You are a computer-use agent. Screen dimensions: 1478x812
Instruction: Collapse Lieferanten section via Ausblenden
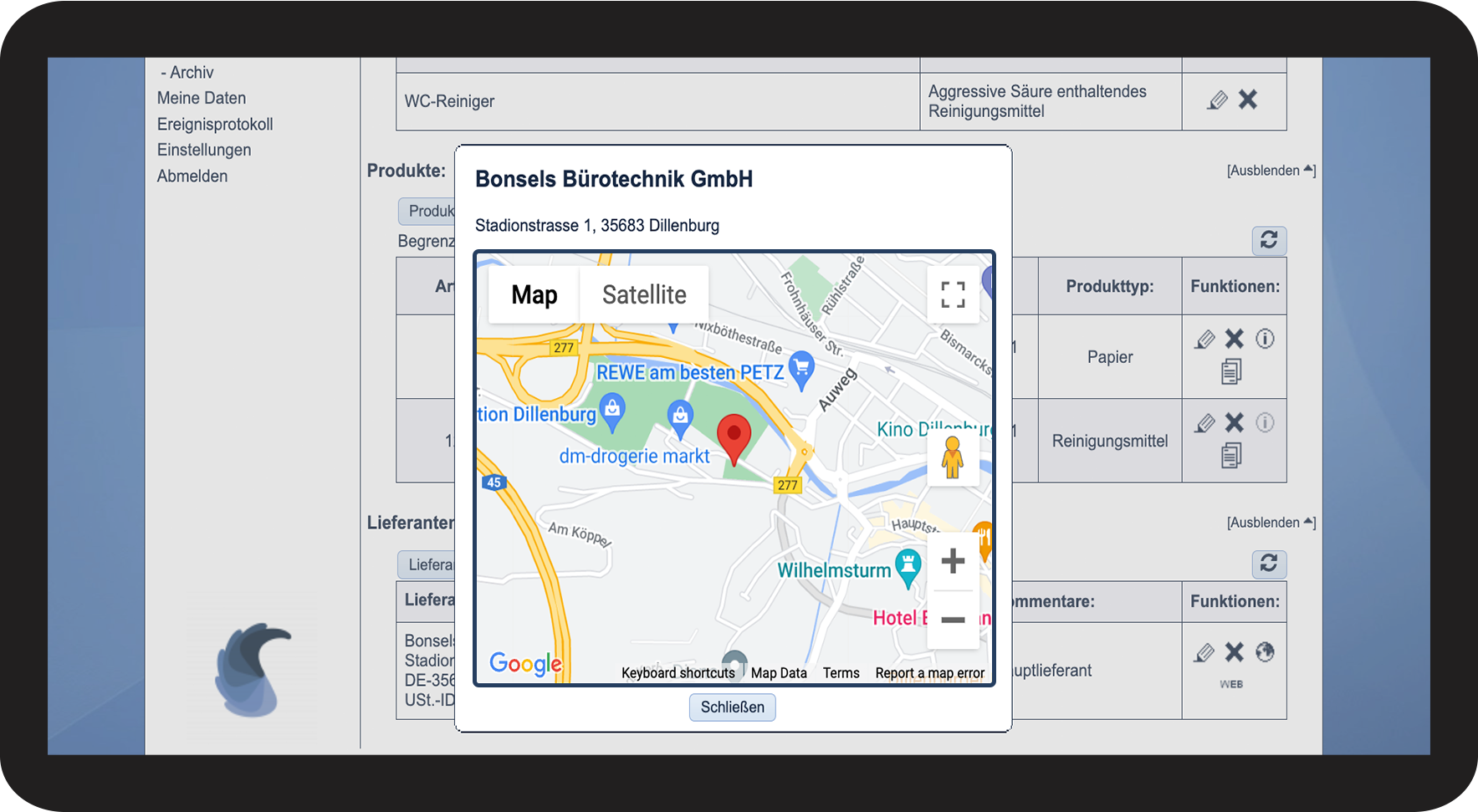click(x=1270, y=523)
